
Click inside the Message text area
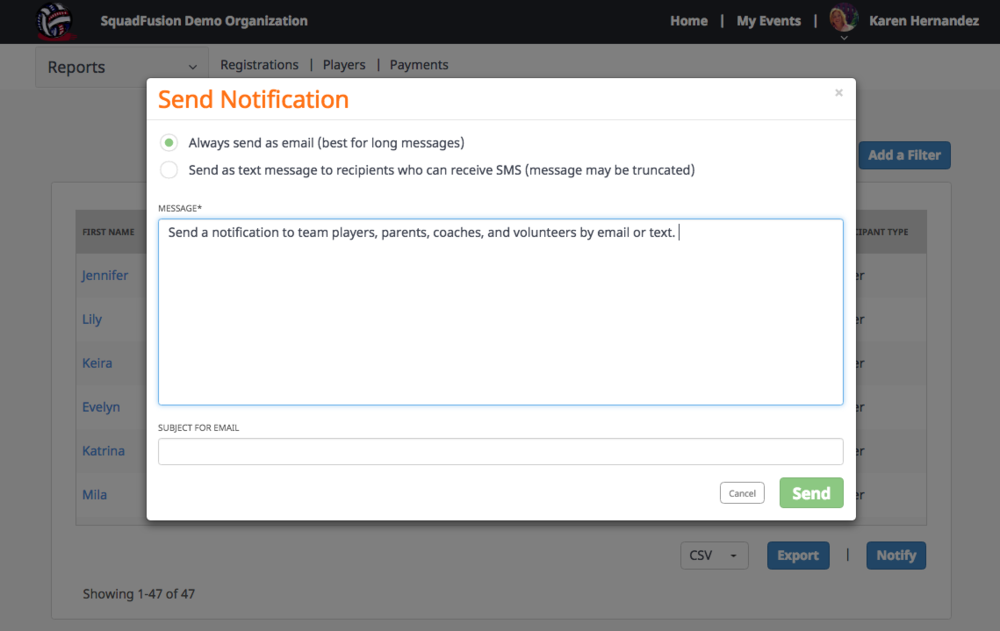pos(500,320)
